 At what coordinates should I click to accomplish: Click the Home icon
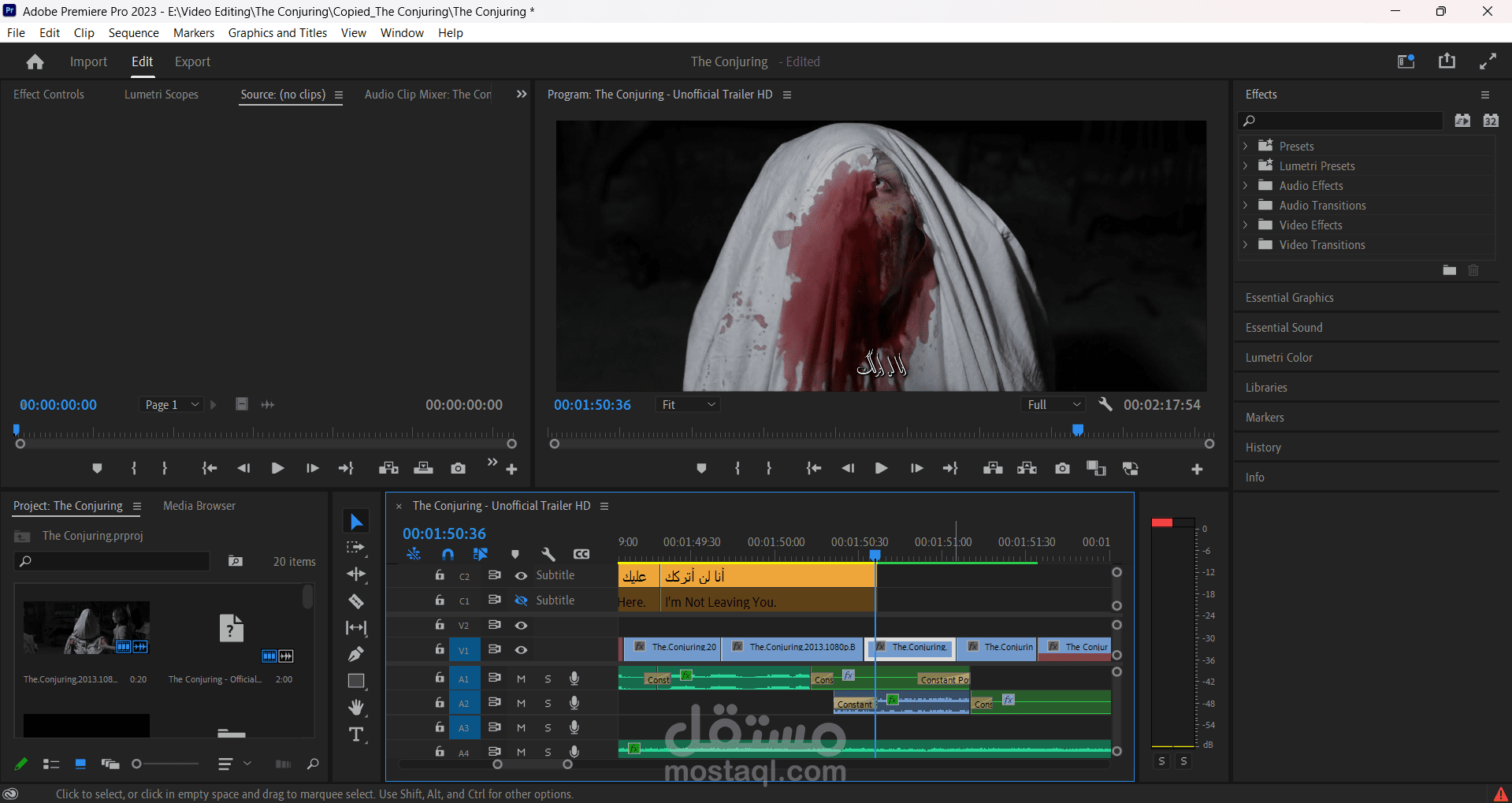click(x=35, y=61)
